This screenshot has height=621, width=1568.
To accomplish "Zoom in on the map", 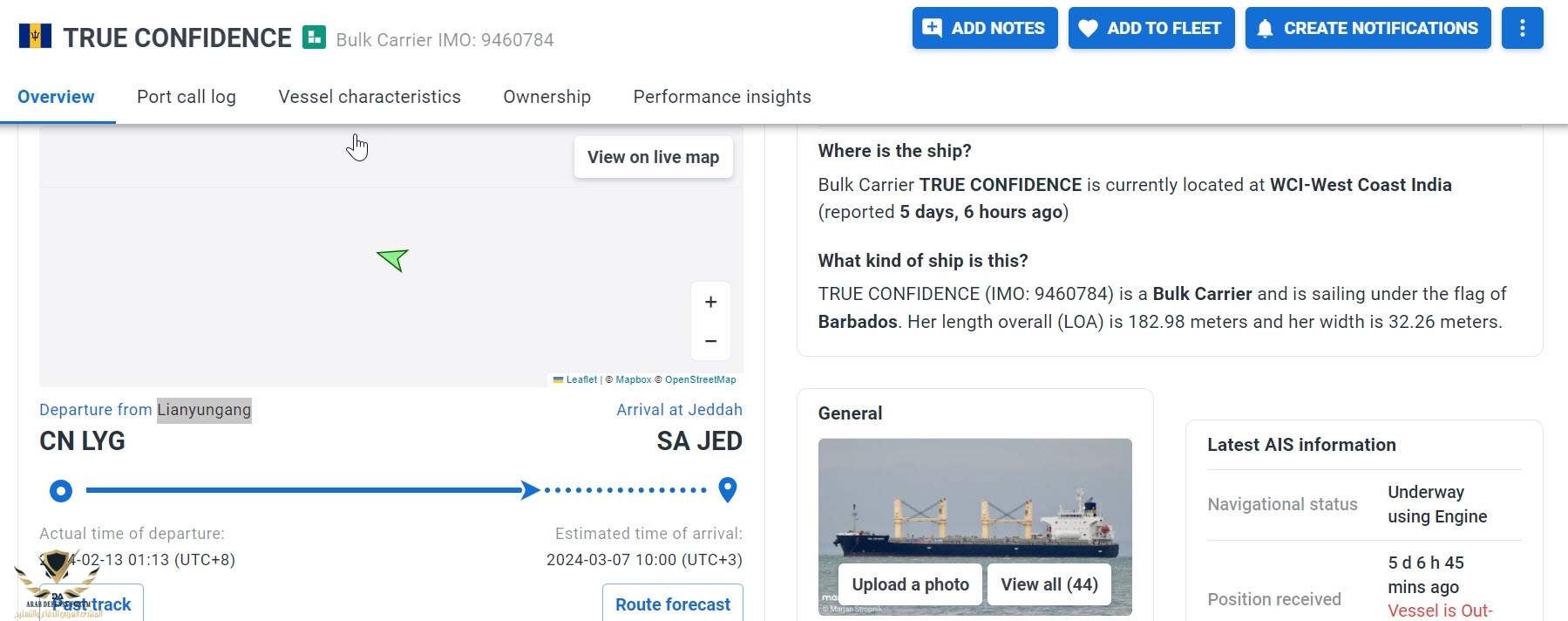I will tap(710, 302).
